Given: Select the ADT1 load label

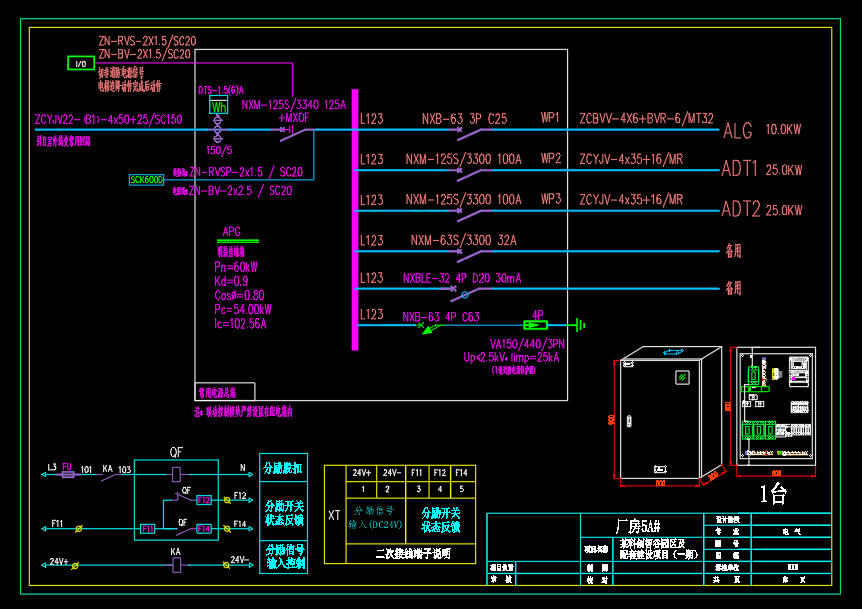Looking at the screenshot, I should pyautogui.click(x=740, y=170).
